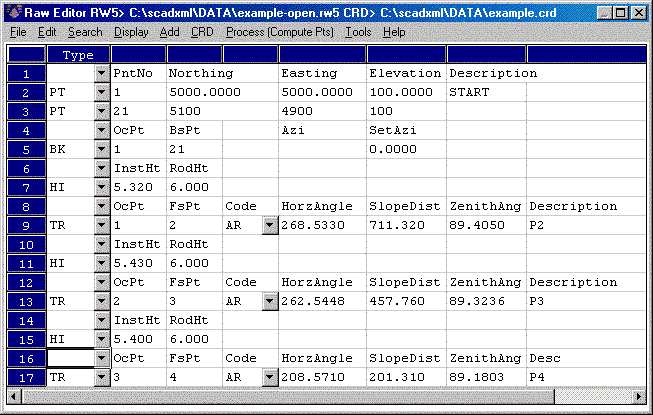Screen dimensions: 653x415
Task: Click the Raw Editor title bar icon
Action: click(x=14, y=12)
